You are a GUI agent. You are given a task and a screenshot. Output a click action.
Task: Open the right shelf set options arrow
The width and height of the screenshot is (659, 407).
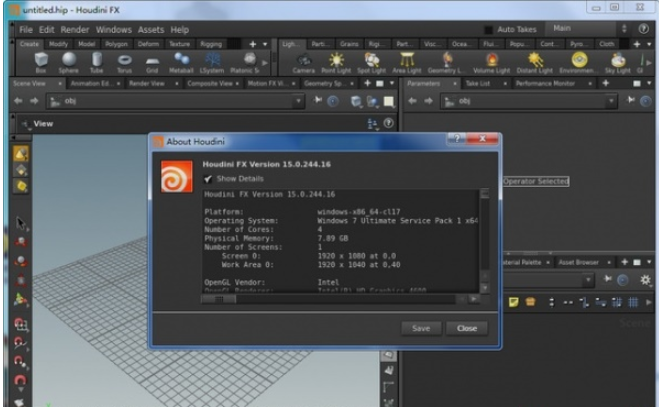[649, 44]
